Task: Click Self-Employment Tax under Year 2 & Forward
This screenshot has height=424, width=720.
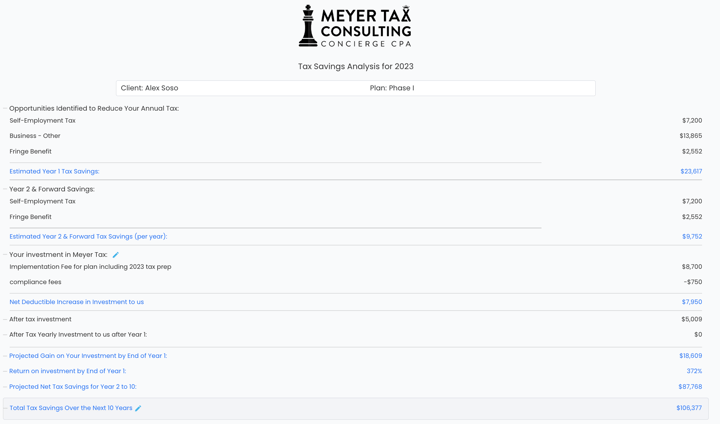Action: click(42, 201)
